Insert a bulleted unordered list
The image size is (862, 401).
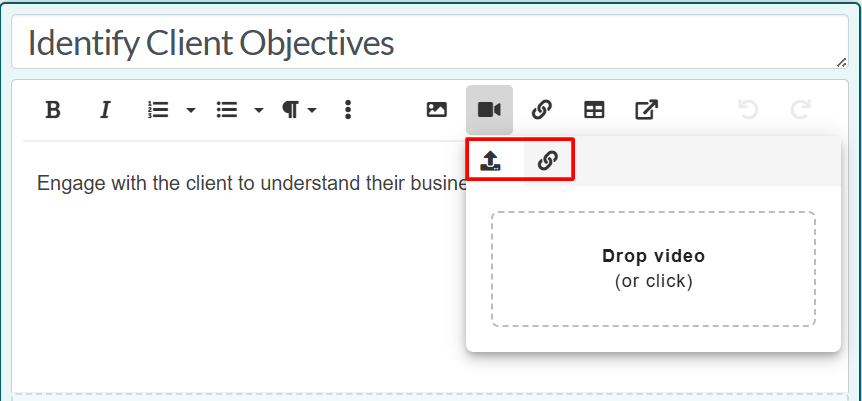click(227, 110)
